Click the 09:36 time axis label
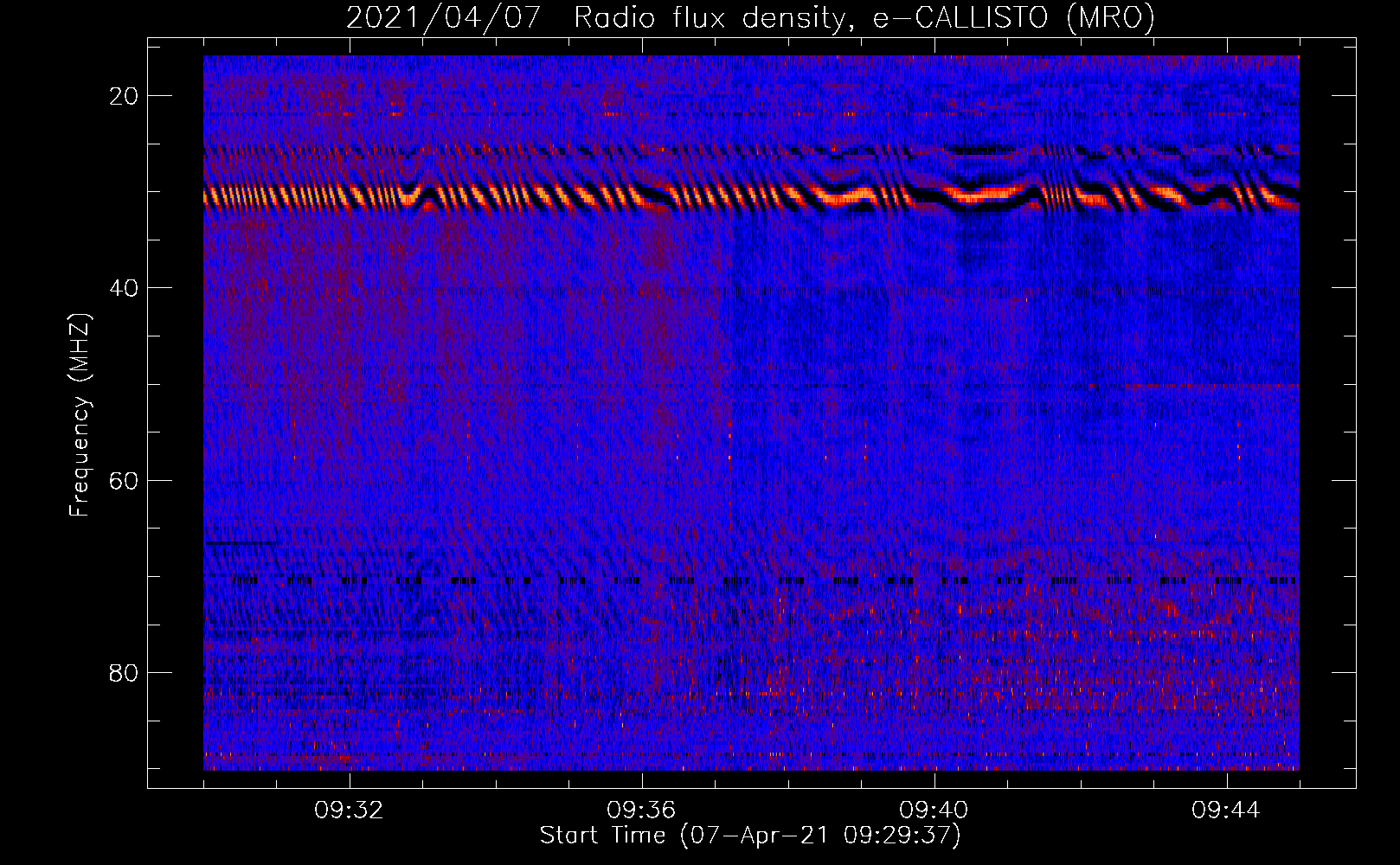This screenshot has height=865, width=1400. coord(641,811)
